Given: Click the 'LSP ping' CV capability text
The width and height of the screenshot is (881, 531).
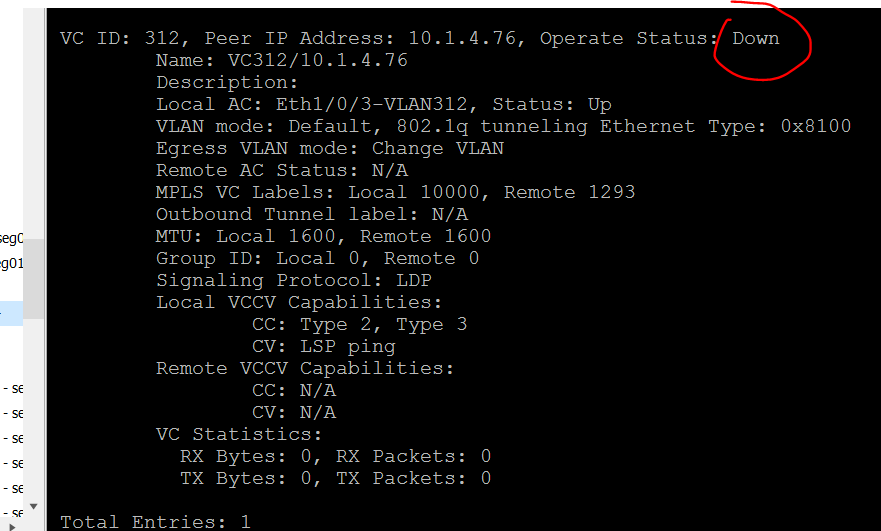Looking at the screenshot, I should point(347,347).
